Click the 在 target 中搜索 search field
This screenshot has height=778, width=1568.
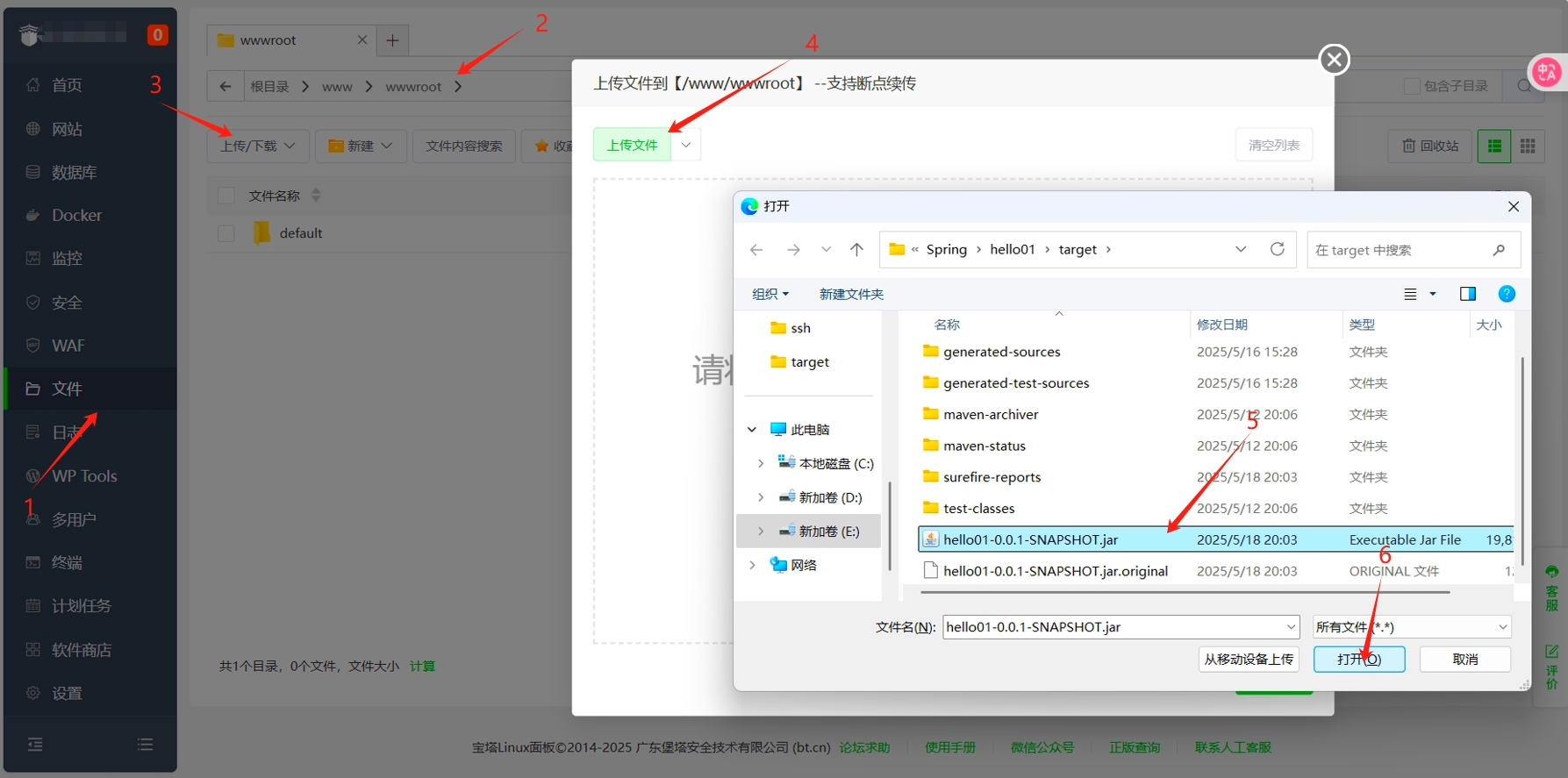[x=1414, y=250]
